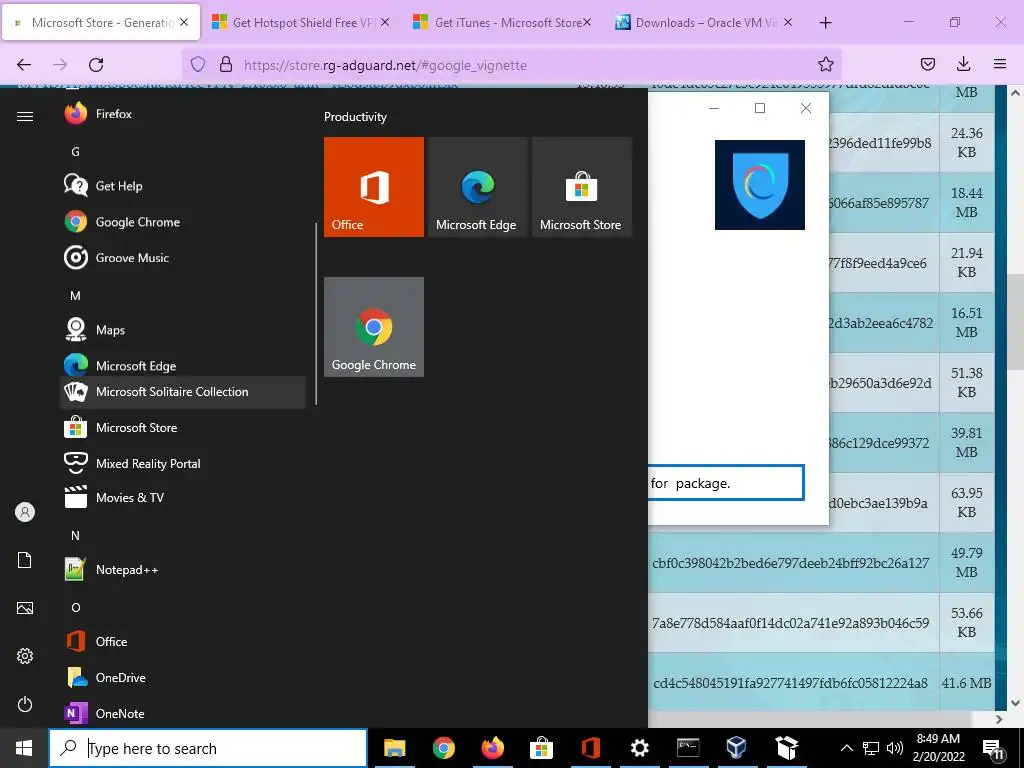
Task: Select the 'Microsoft Store - Generation' tab
Action: click(101, 22)
